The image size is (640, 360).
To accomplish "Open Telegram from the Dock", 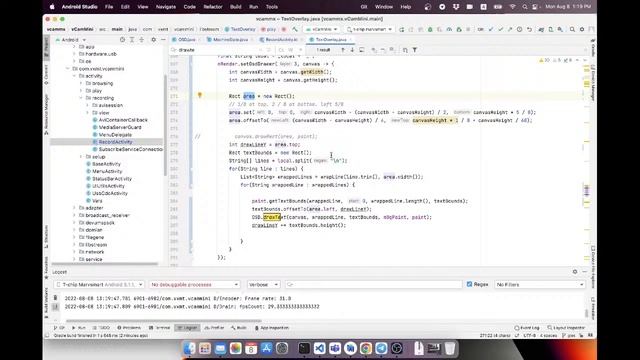I will click(x=381, y=348).
